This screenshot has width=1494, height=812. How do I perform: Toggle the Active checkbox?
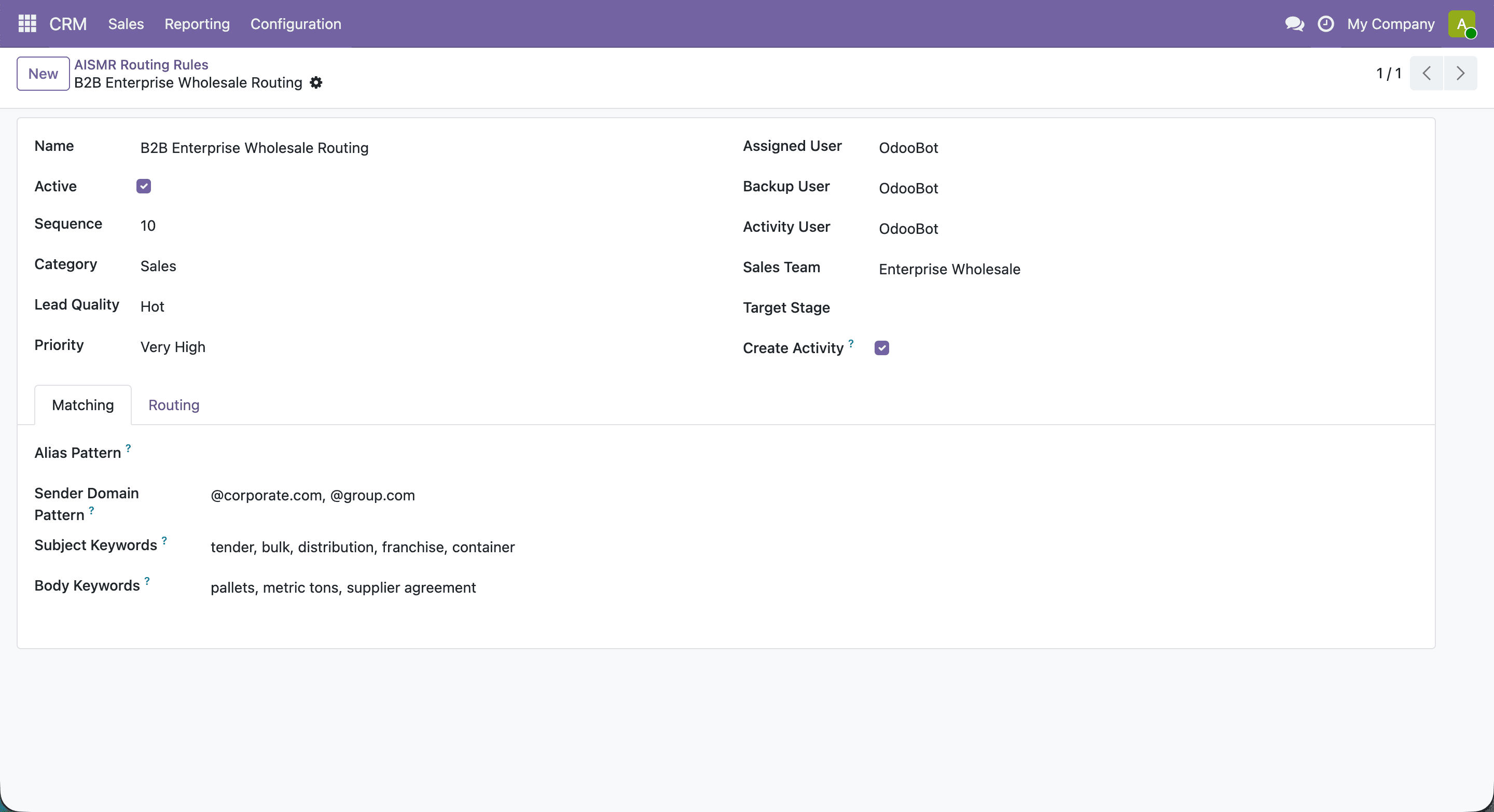[144, 186]
